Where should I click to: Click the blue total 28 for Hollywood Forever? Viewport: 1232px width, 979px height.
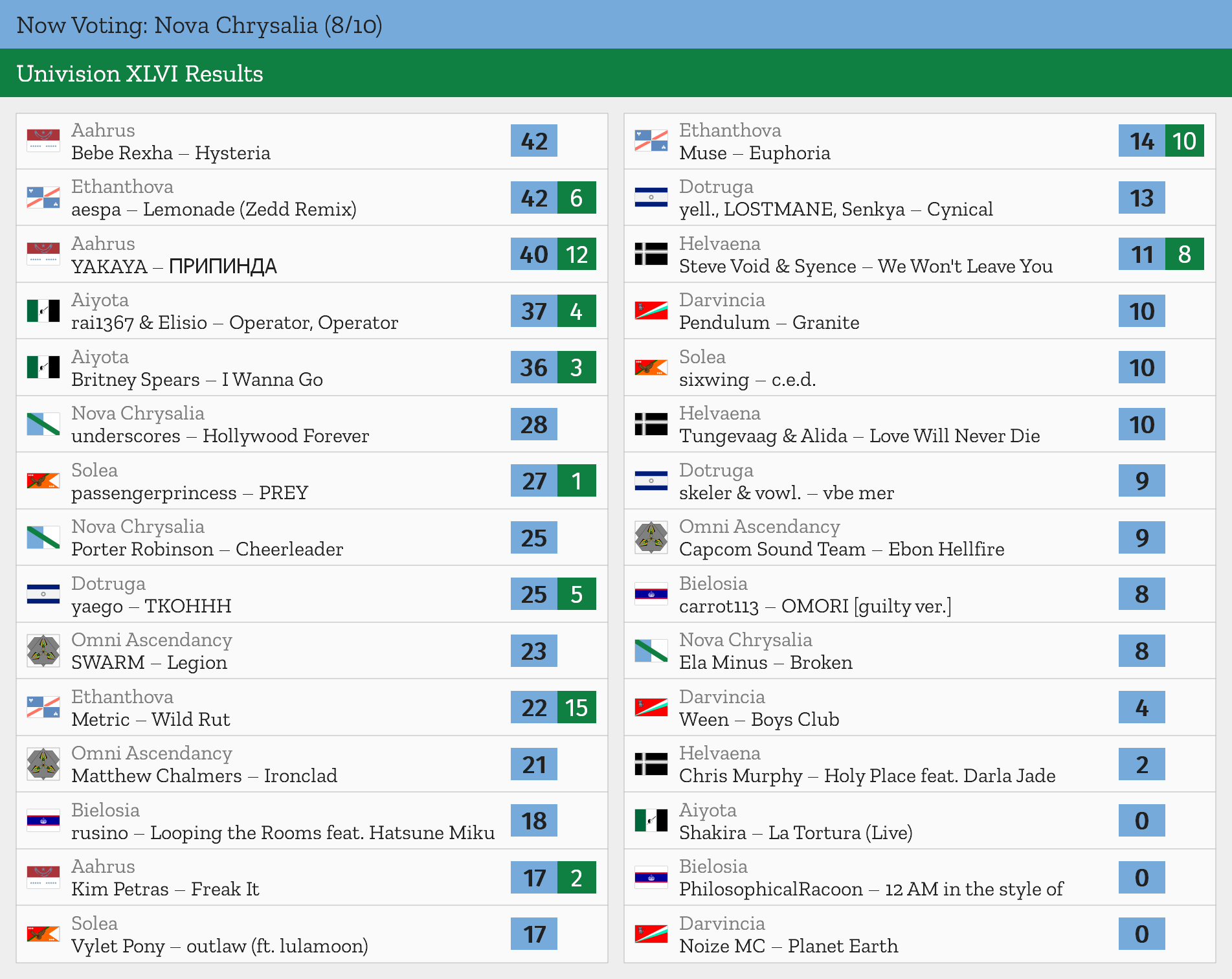pyautogui.click(x=534, y=424)
